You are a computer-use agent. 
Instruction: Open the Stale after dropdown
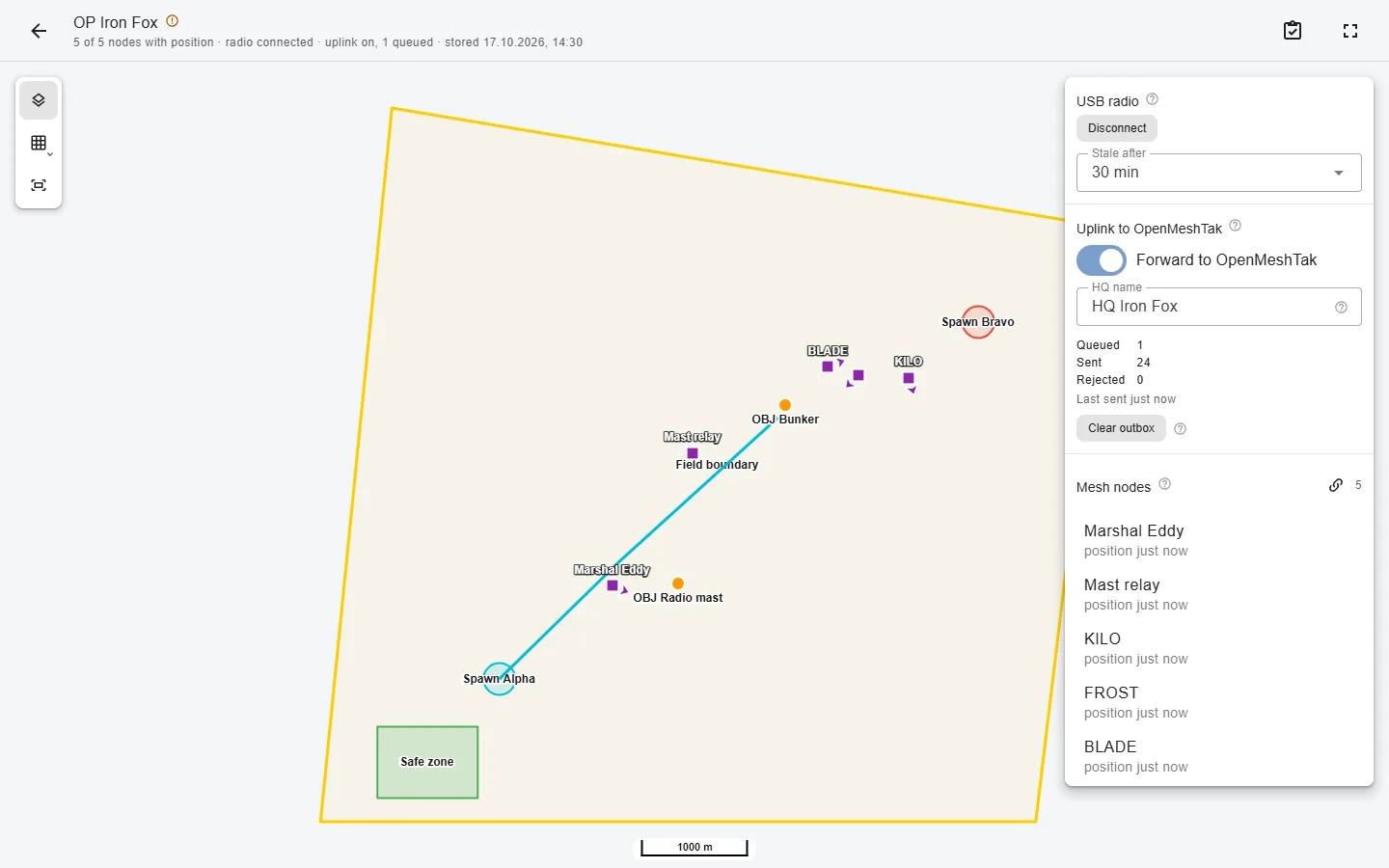1219,173
